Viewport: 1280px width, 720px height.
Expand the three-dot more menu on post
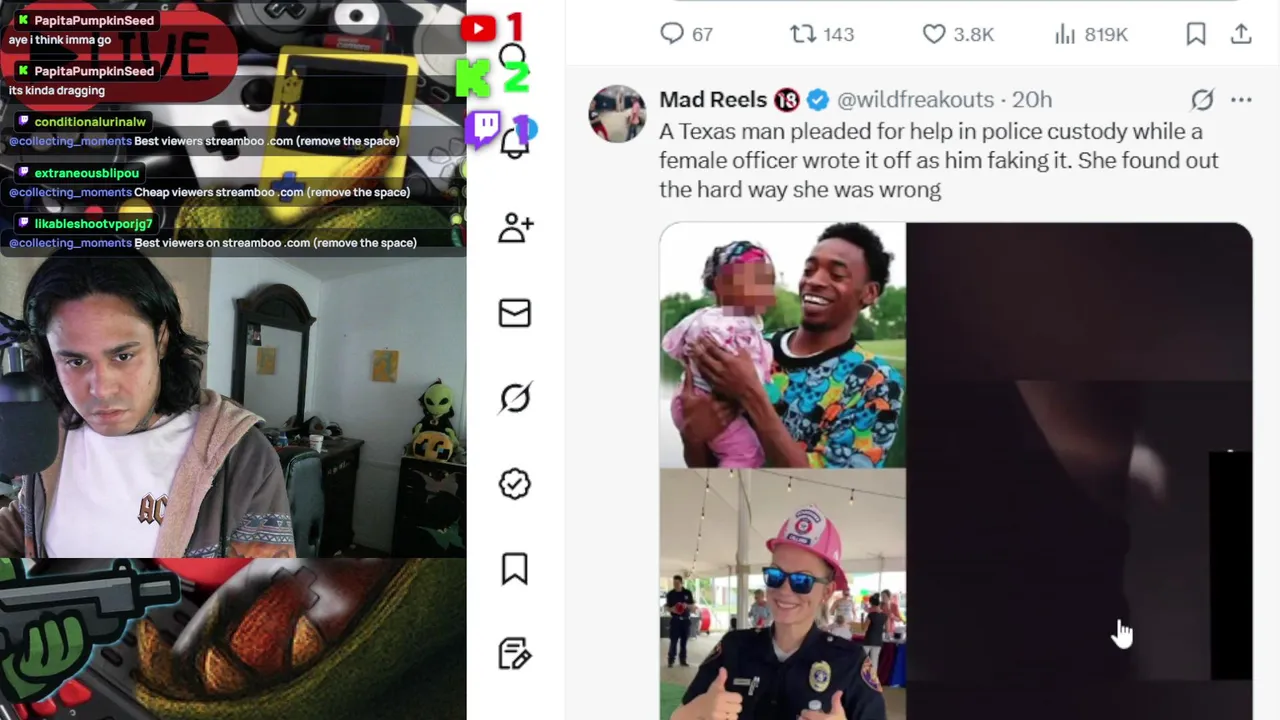pos(1241,100)
